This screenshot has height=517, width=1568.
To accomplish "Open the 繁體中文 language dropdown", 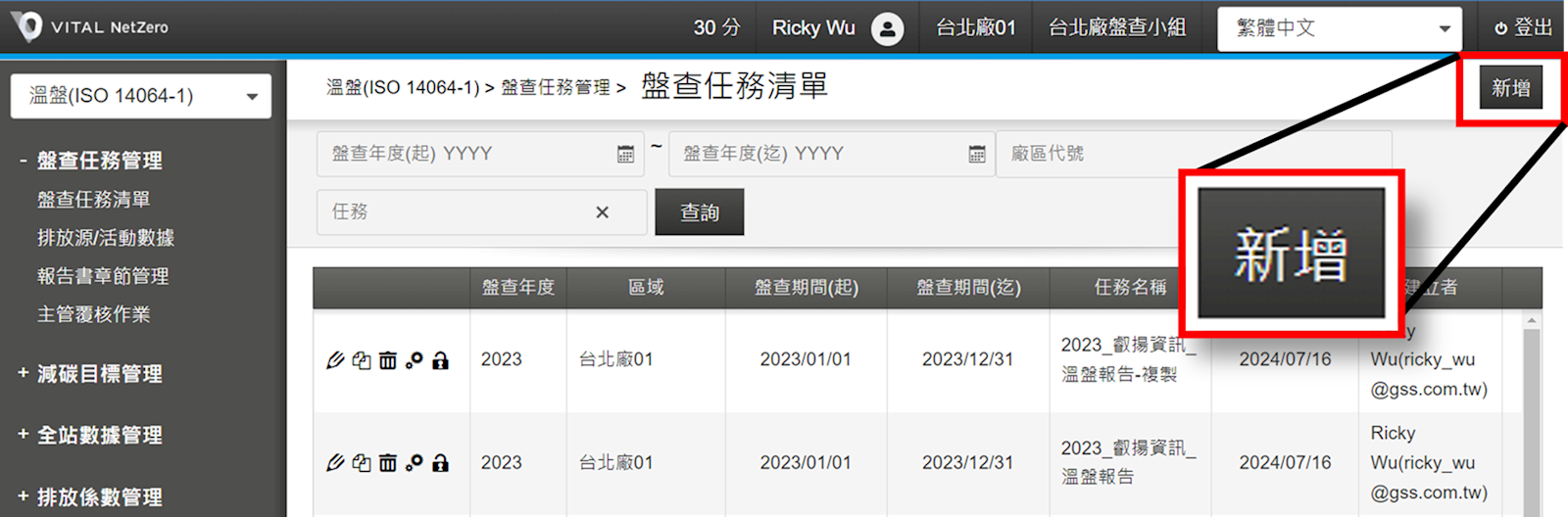I will coord(1339,28).
